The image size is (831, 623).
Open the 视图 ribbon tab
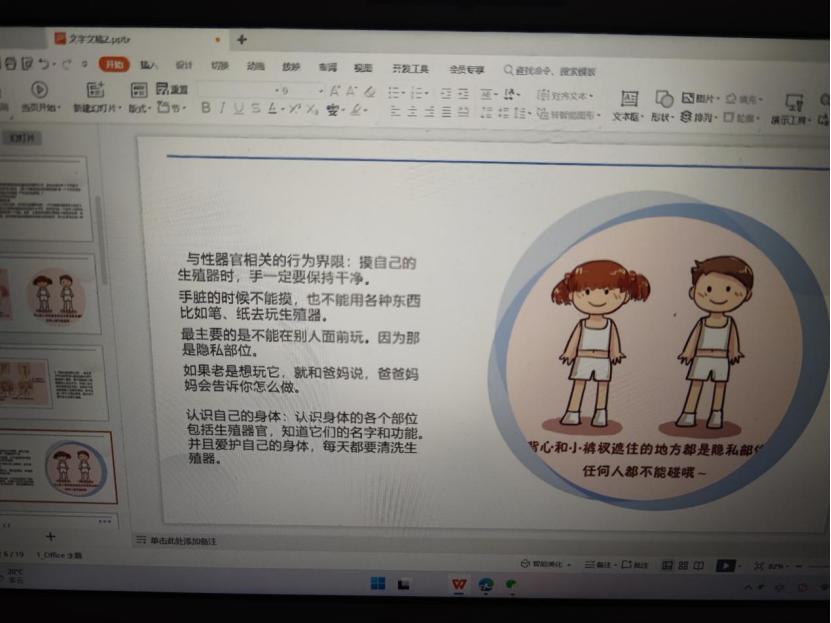point(362,67)
